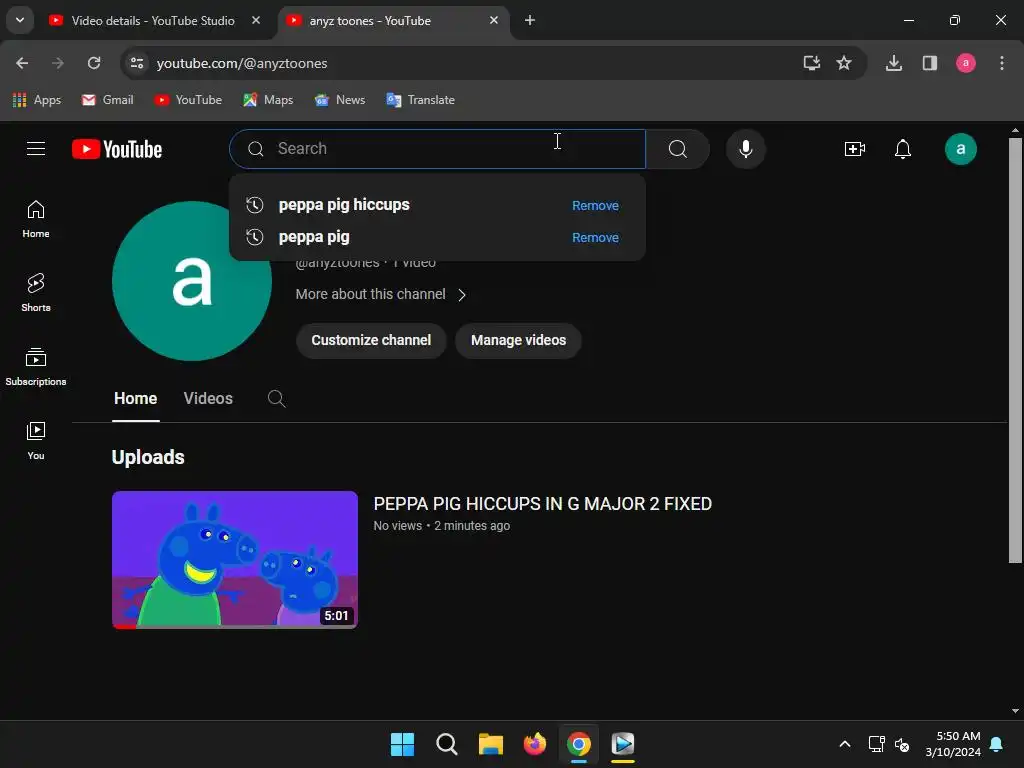Open Shorts in the sidebar
Viewport: 1024px width, 768px height.
(36, 293)
